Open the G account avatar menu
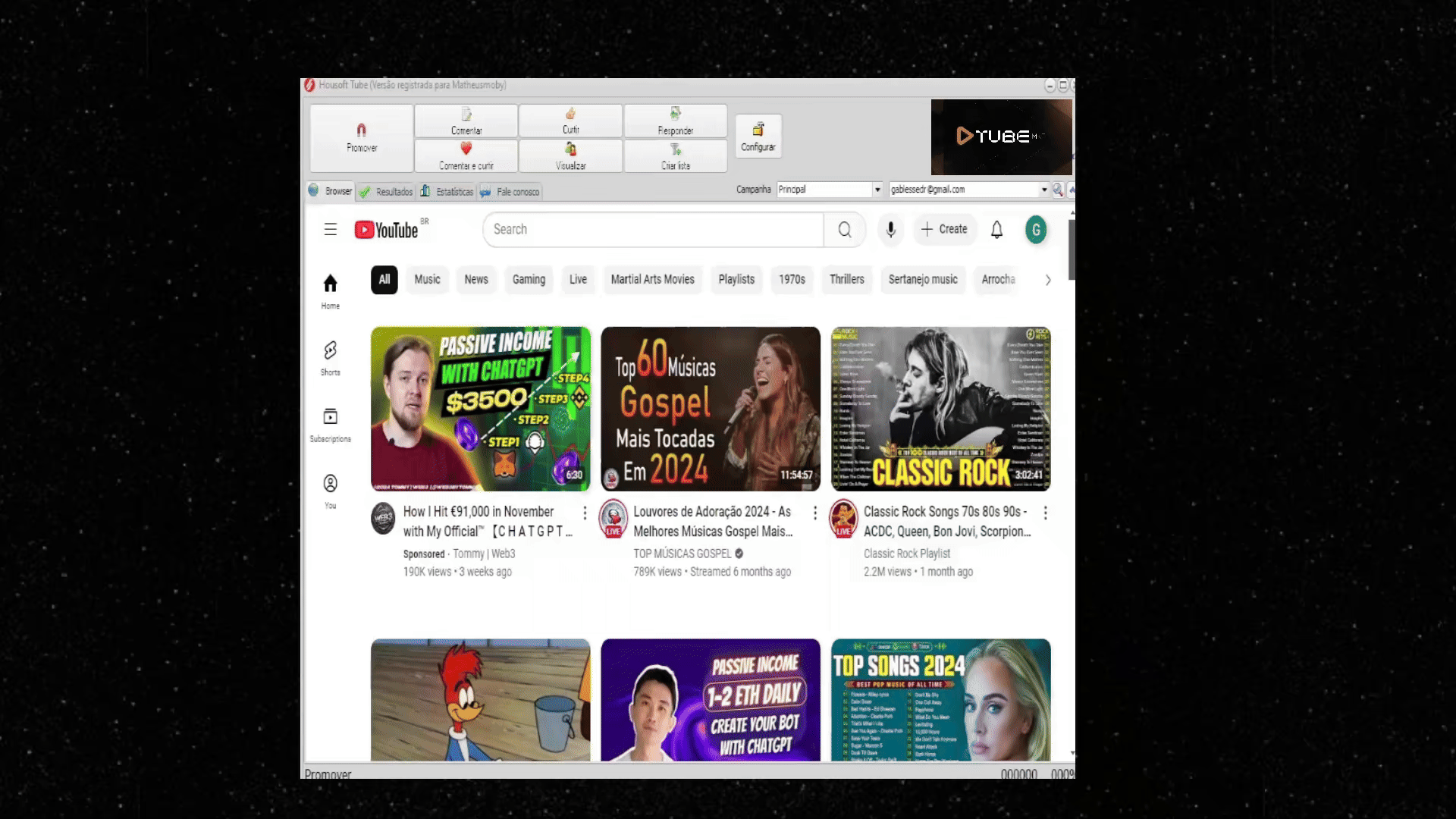The height and width of the screenshot is (819, 1456). pyautogui.click(x=1036, y=230)
